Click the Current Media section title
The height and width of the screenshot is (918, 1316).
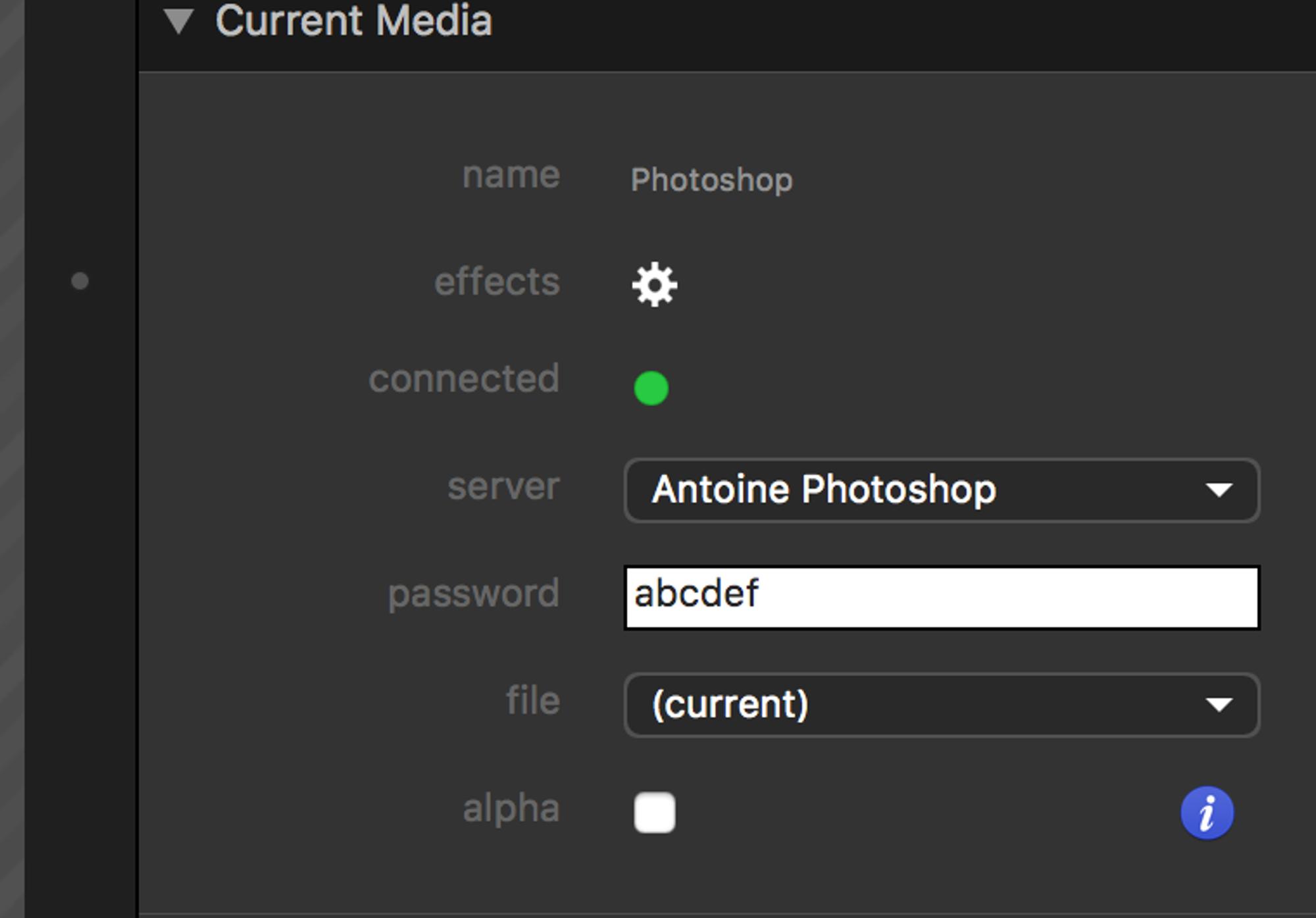[x=353, y=21]
